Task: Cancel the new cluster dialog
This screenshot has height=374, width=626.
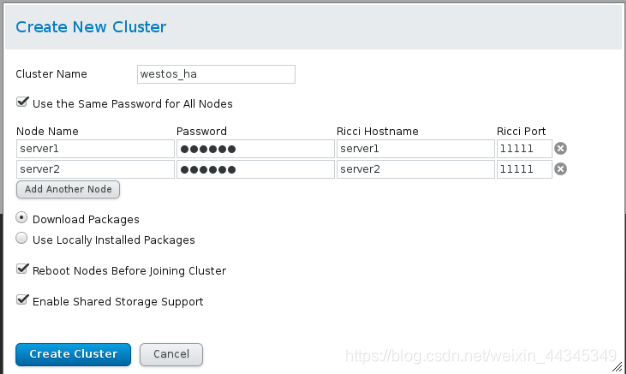Action: click(171, 354)
